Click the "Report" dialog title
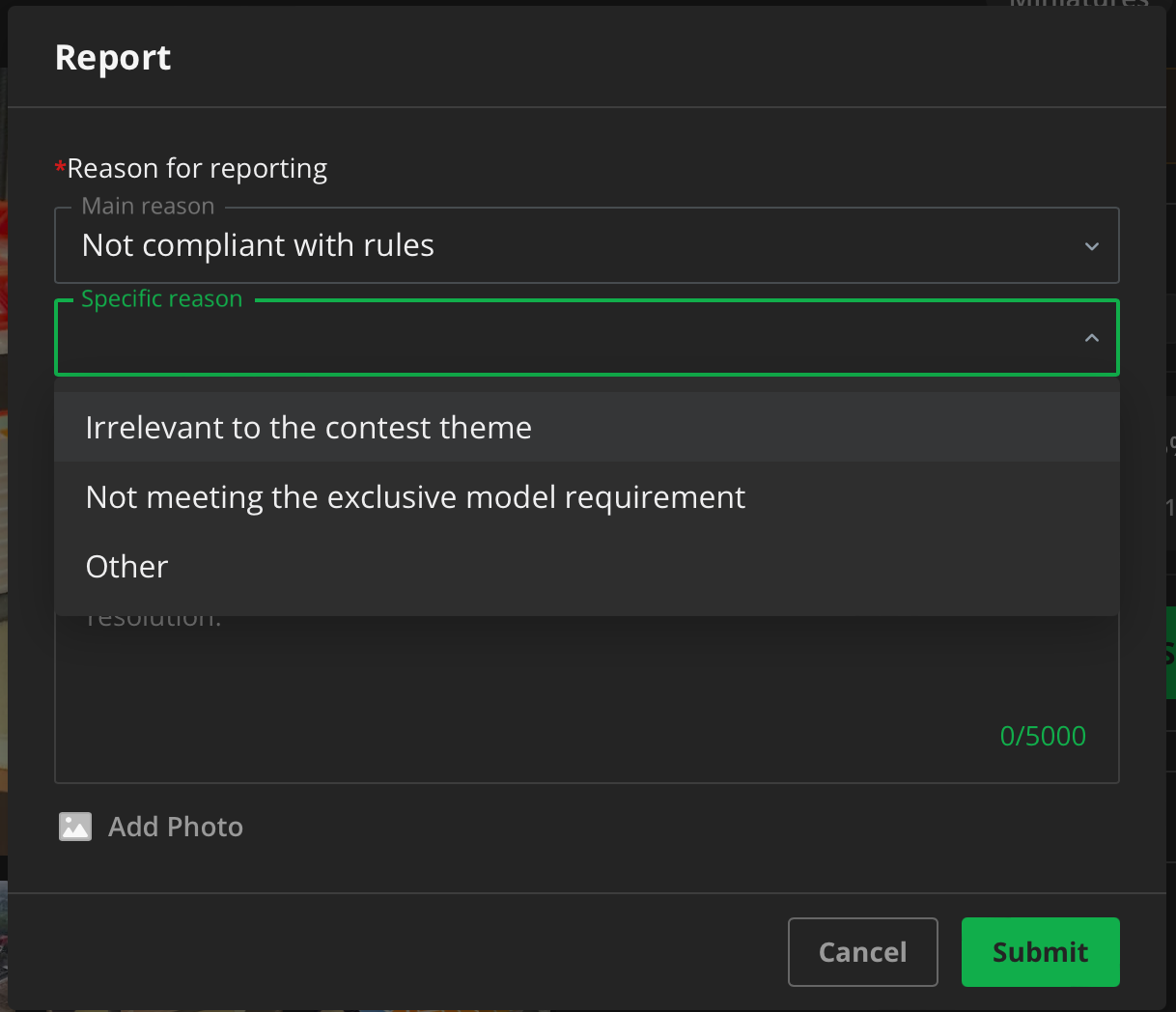This screenshot has width=1176, height=1012. (x=113, y=58)
